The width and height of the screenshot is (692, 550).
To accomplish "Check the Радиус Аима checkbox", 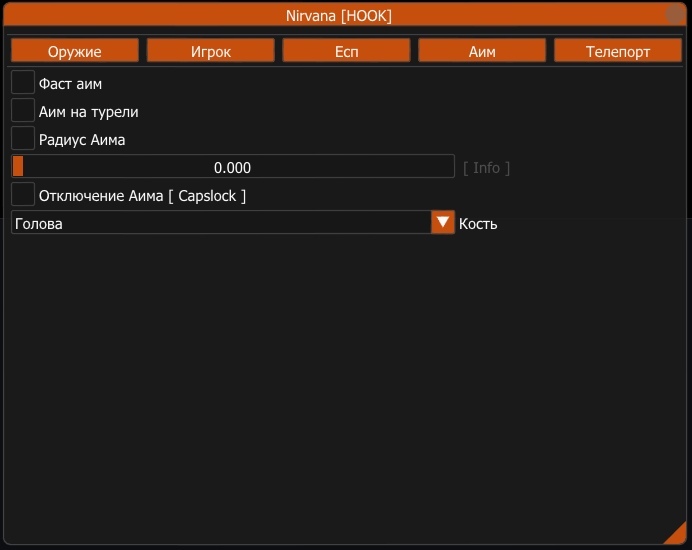I will tap(23, 139).
